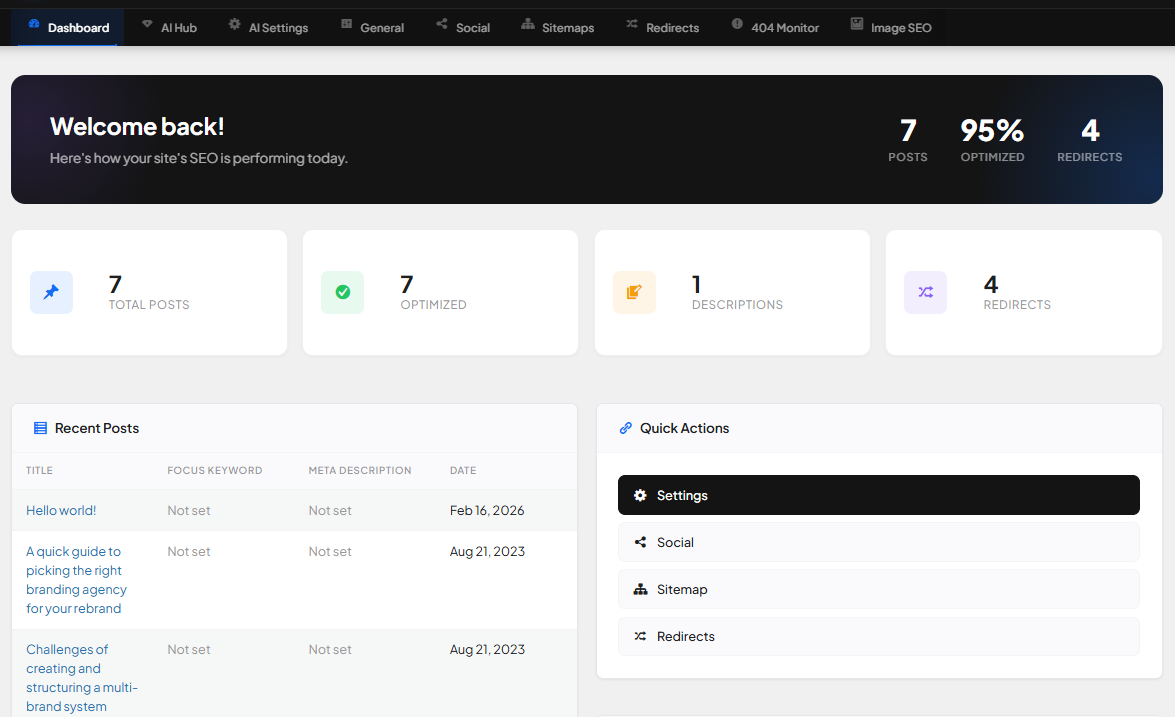Click the sitemap icon on the Sitemap quick action

639,588
